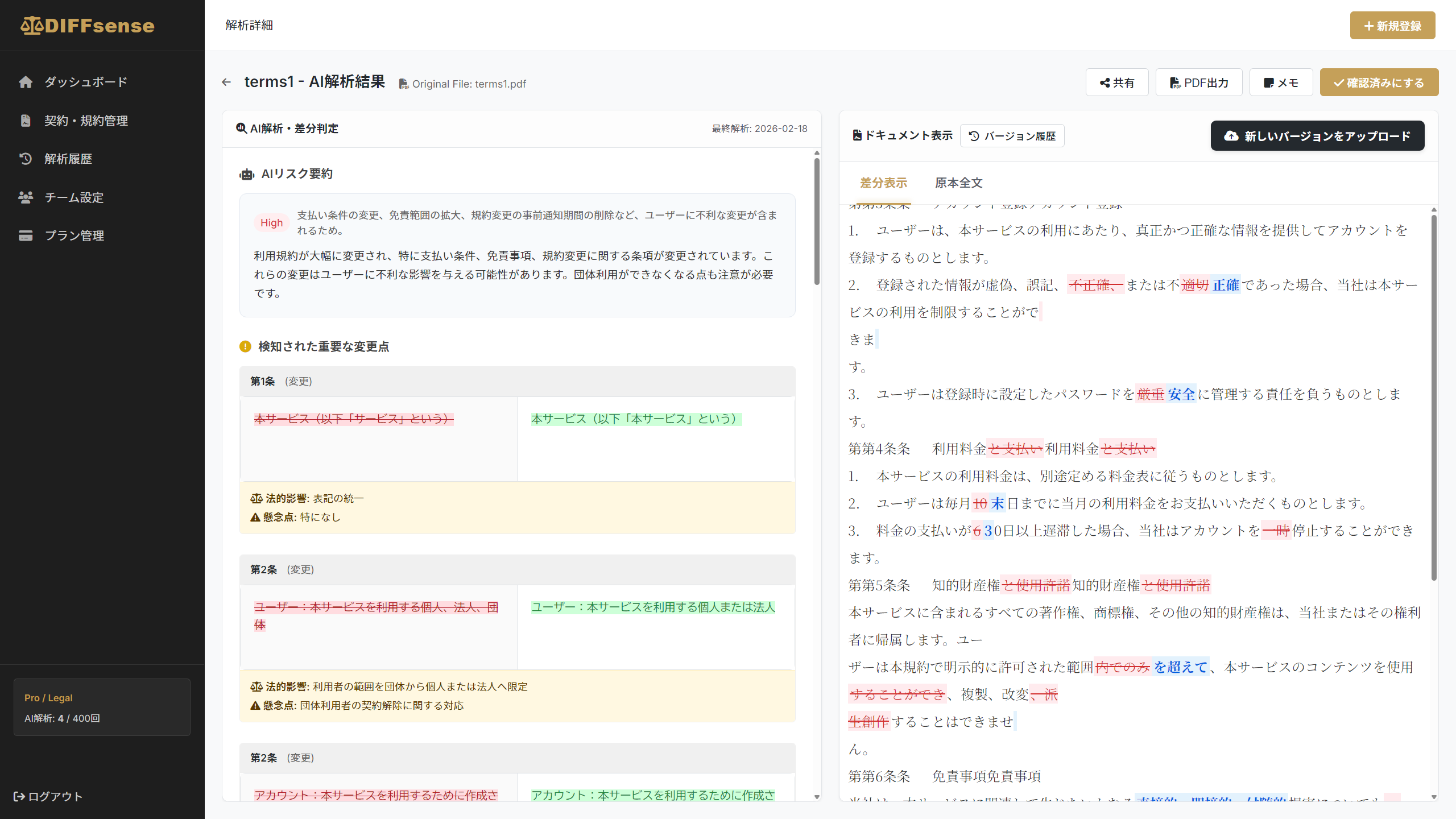This screenshot has height=819, width=1456.
Task: Switch to the 原本全文 tab
Action: click(958, 183)
